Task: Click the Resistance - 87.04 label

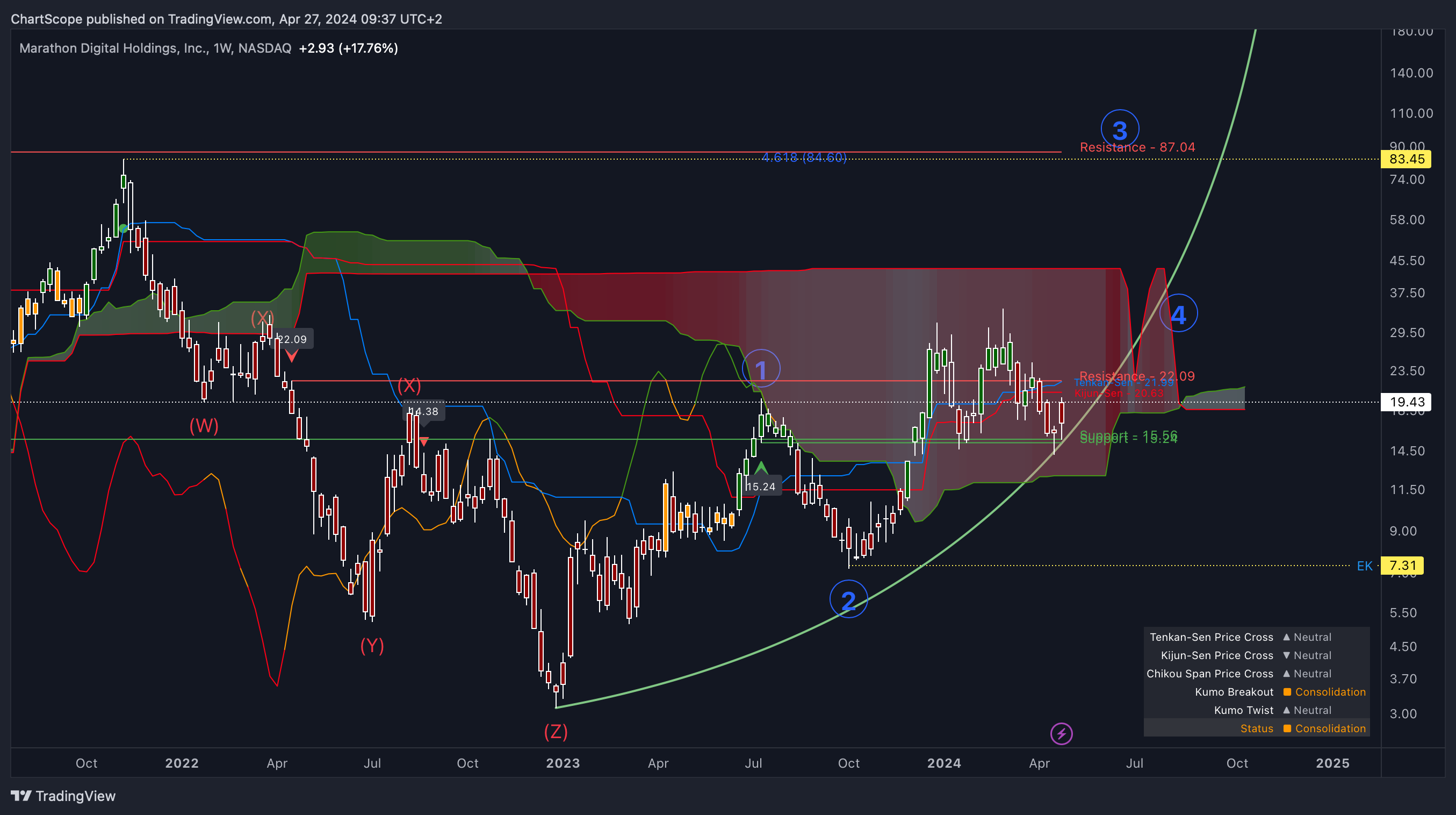Action: 1137,147
